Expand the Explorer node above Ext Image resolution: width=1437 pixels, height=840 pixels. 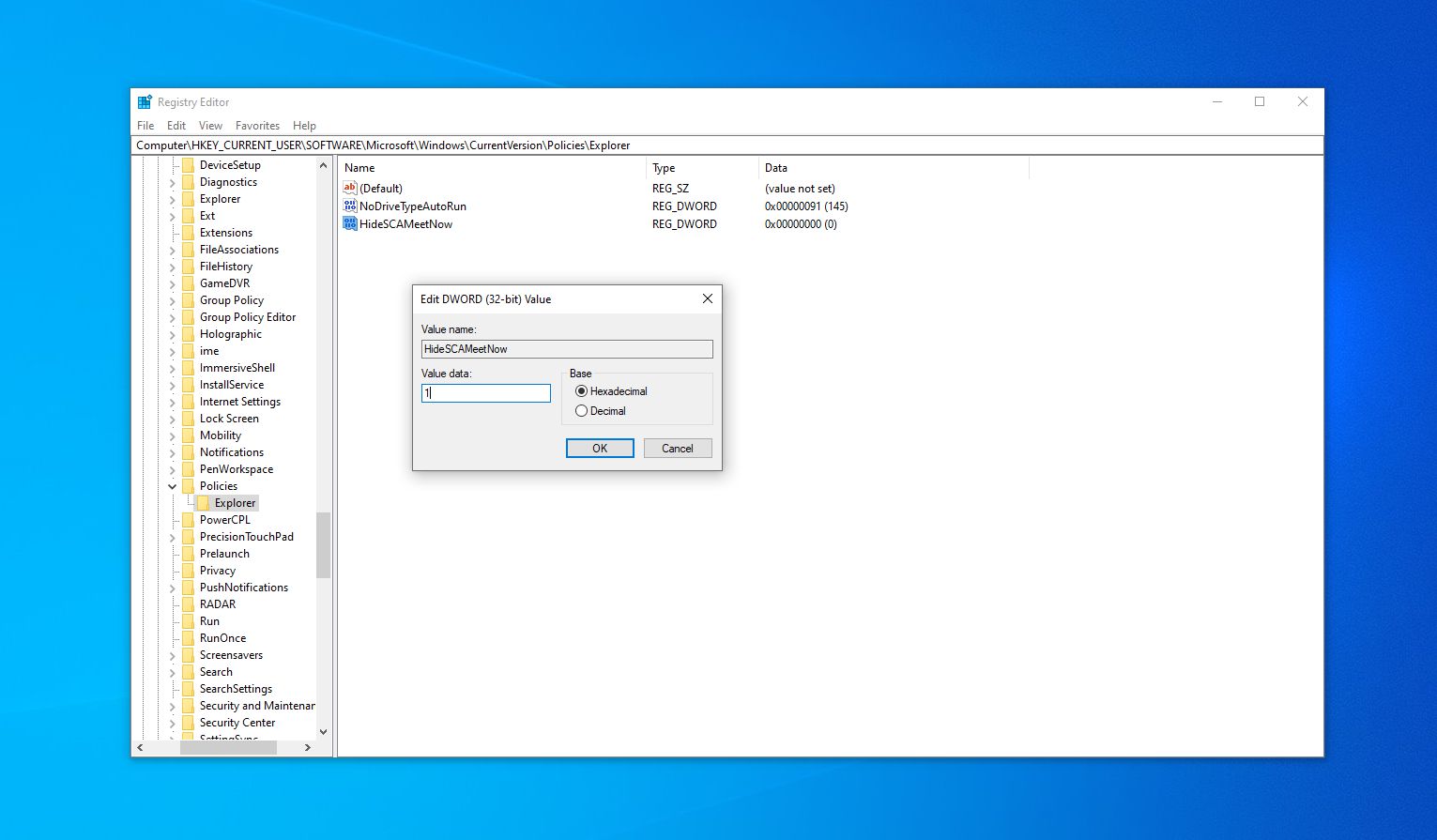click(173, 199)
